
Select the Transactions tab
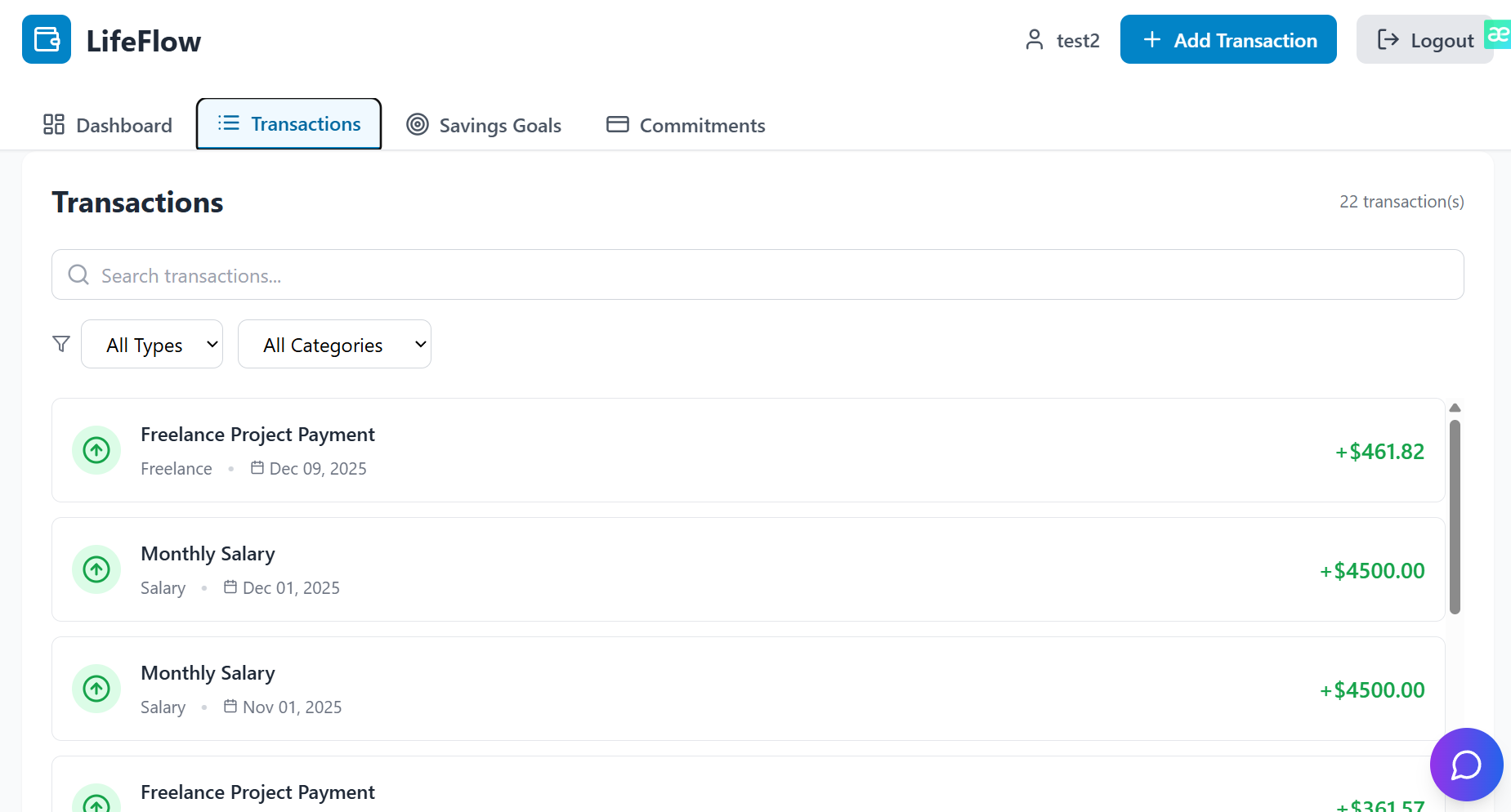(x=289, y=124)
